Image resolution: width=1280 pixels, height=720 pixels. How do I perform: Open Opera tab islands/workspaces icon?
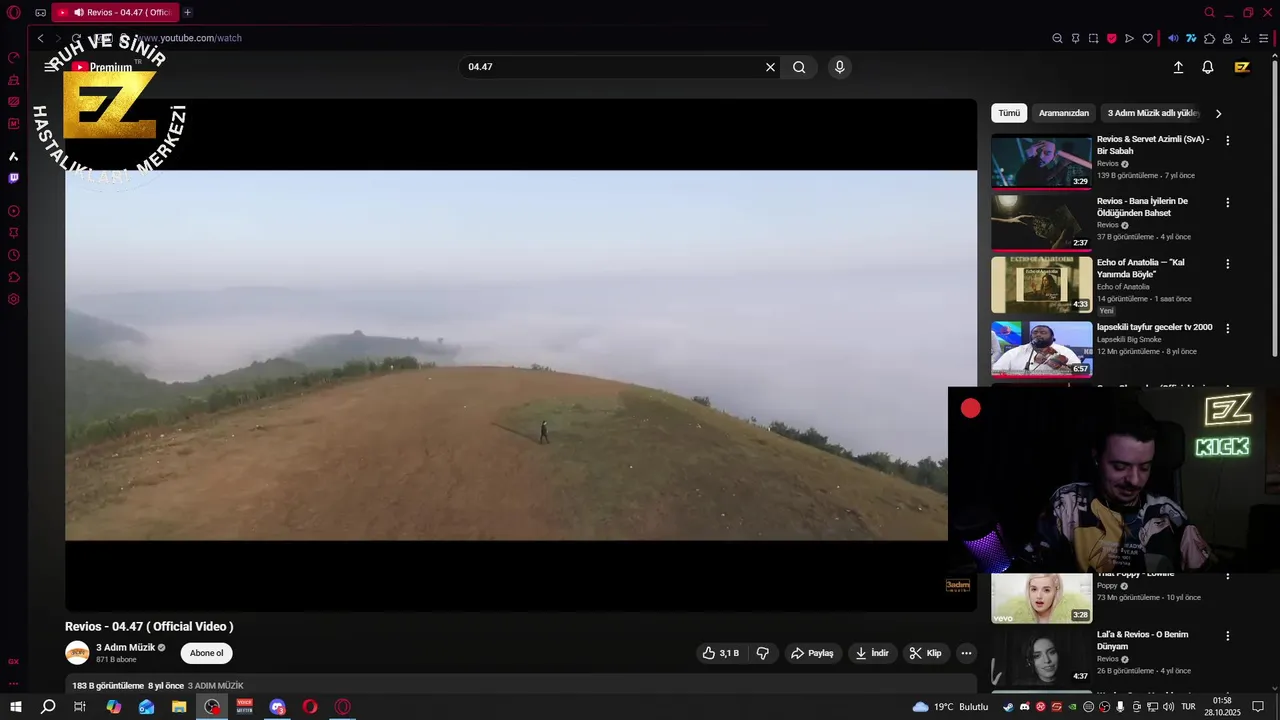click(x=40, y=12)
